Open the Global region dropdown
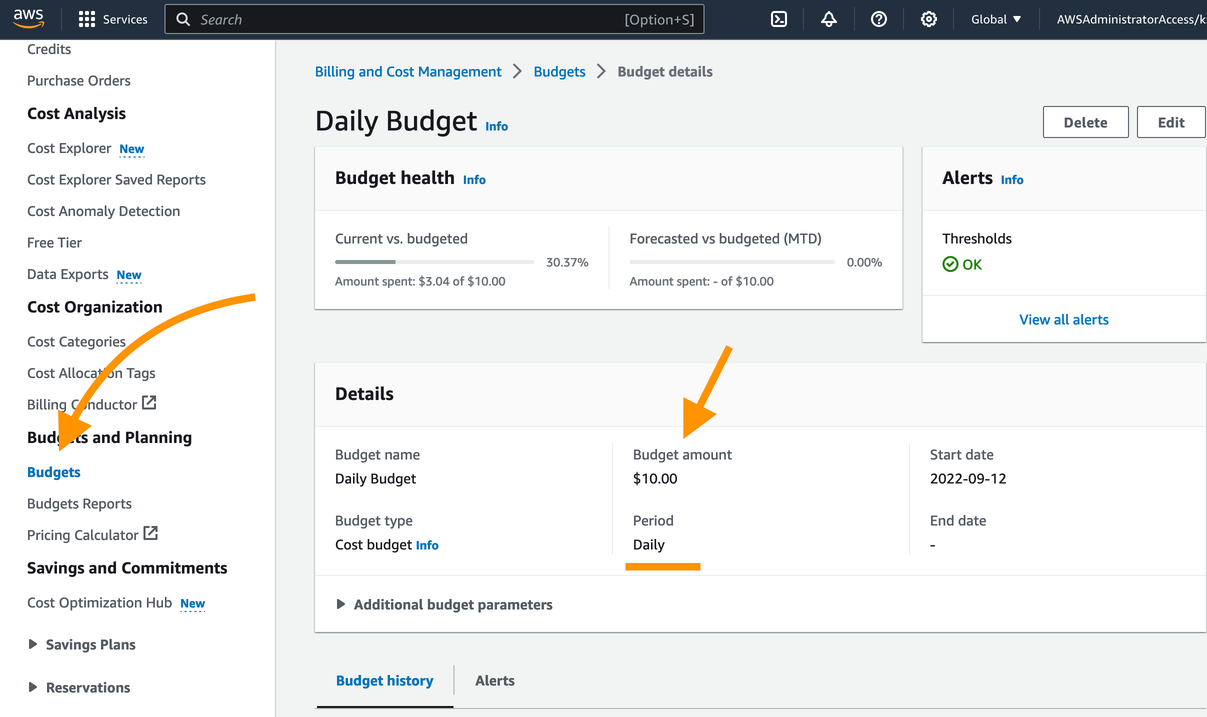This screenshot has width=1207, height=717. click(996, 19)
